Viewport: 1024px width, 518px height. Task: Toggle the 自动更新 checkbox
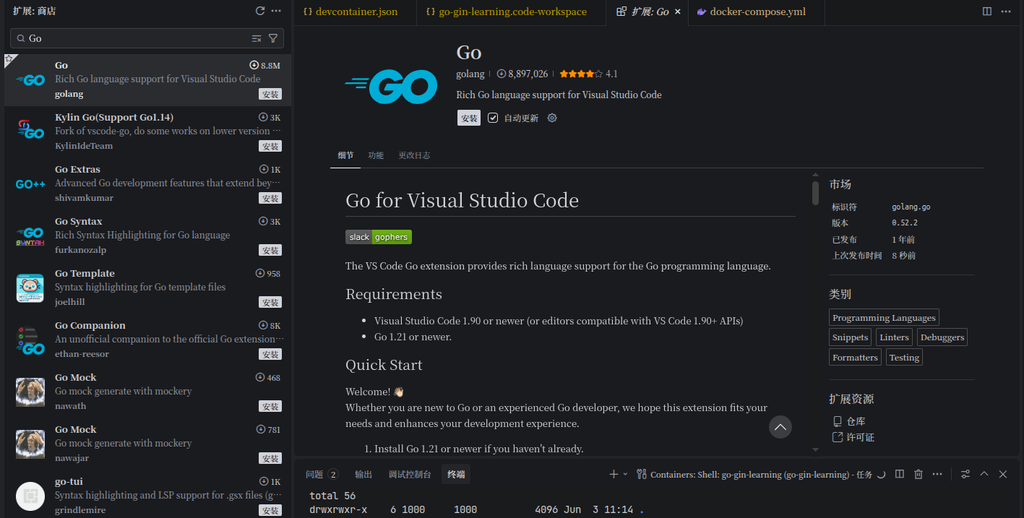pos(493,118)
